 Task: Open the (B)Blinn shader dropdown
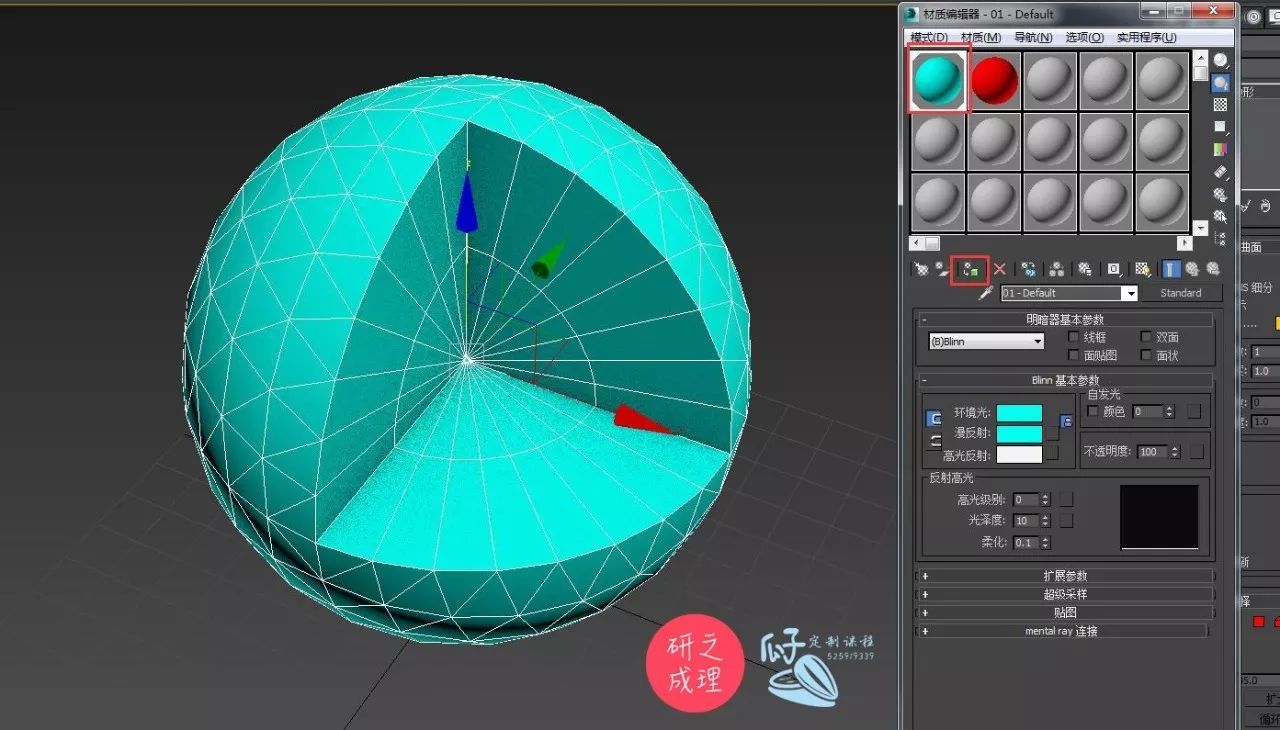[x=986, y=341]
